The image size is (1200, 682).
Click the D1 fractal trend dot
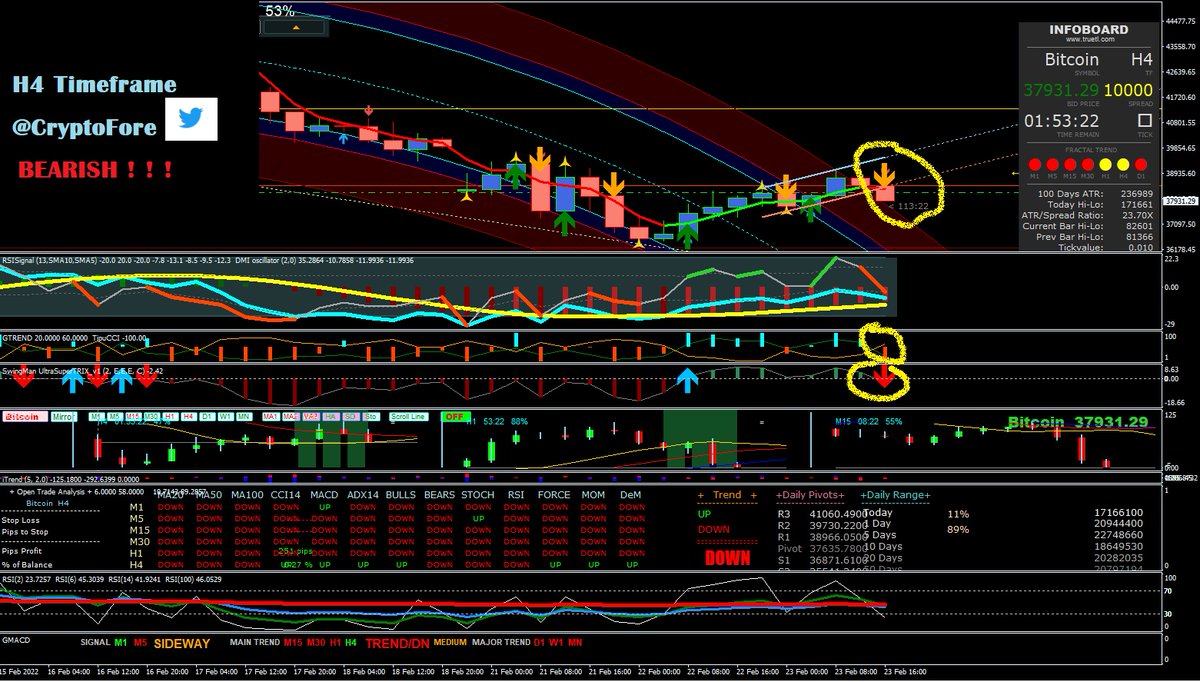1141,164
